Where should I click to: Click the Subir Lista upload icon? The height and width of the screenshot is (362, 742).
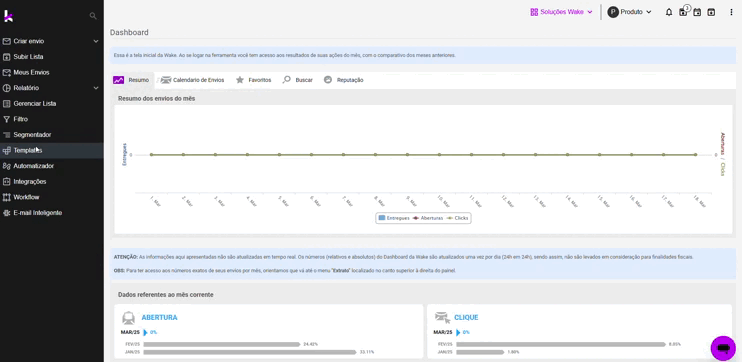pos(6,57)
